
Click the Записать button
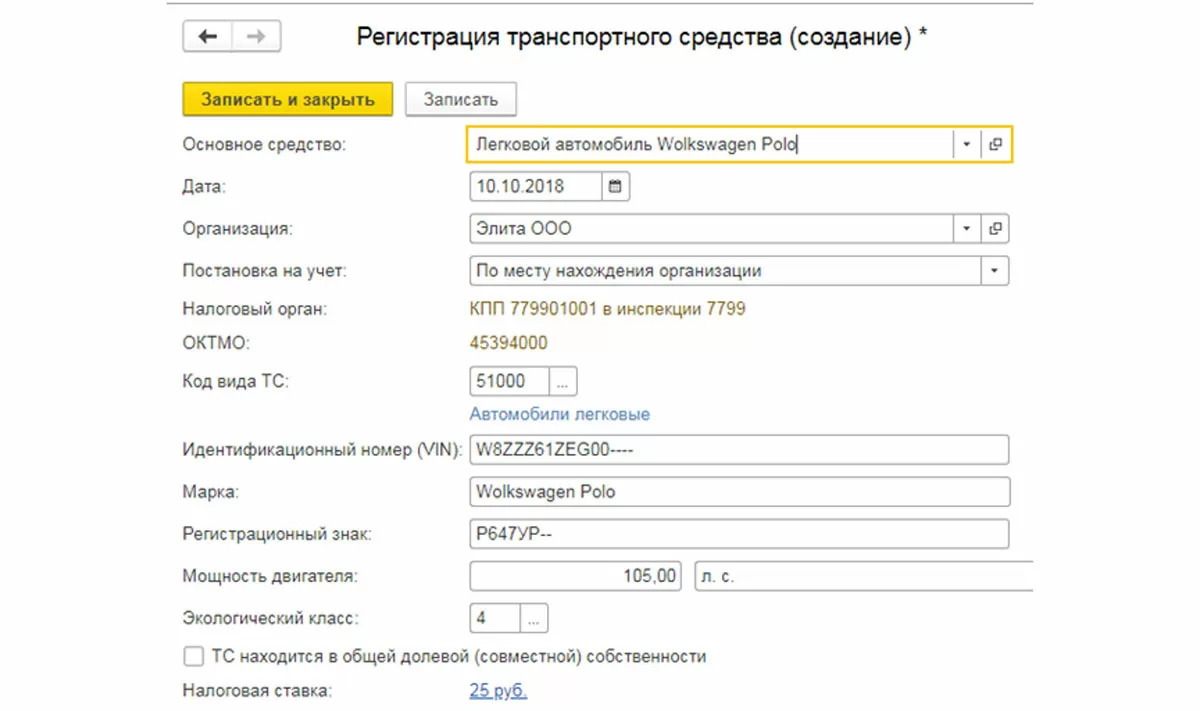coord(460,99)
